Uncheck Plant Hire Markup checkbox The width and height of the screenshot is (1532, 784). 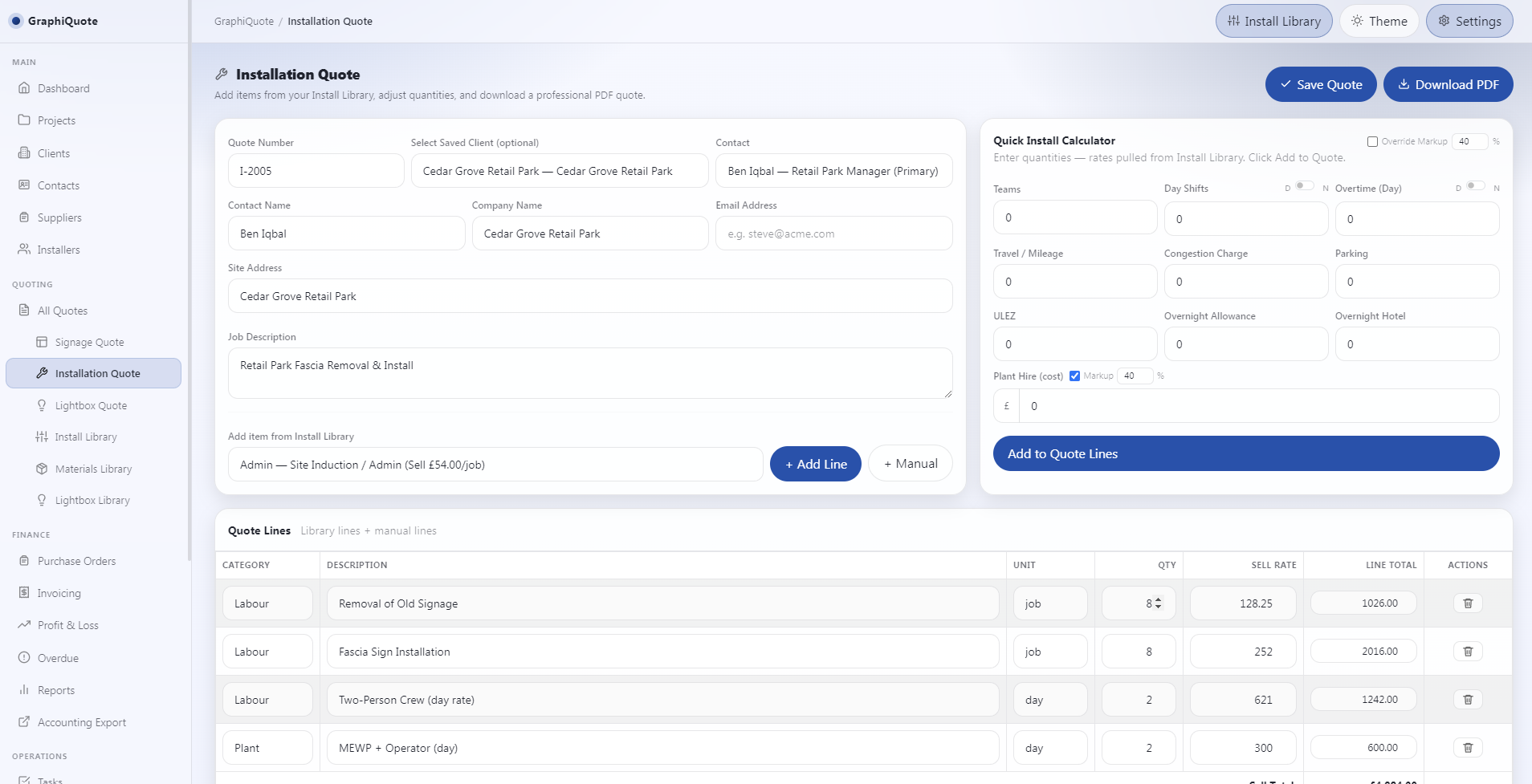click(1074, 376)
